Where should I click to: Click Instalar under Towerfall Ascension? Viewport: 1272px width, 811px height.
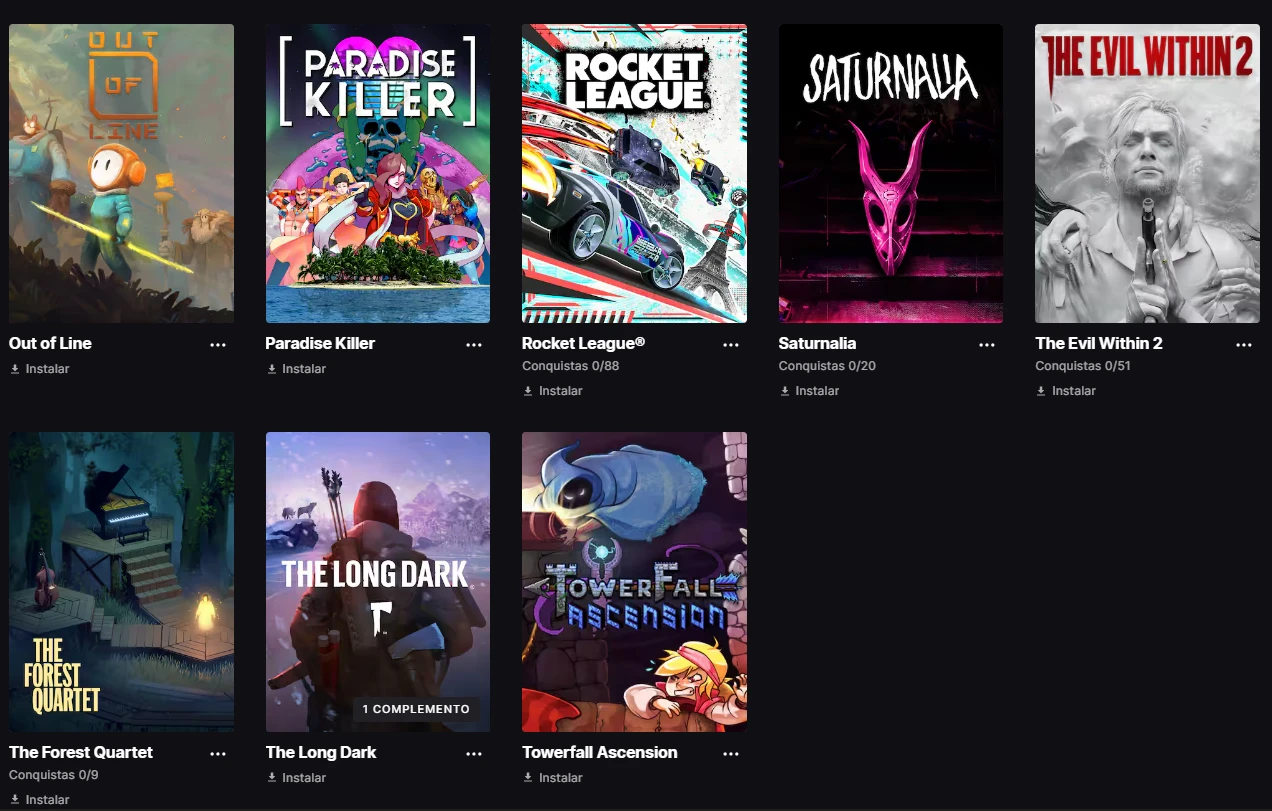point(553,778)
